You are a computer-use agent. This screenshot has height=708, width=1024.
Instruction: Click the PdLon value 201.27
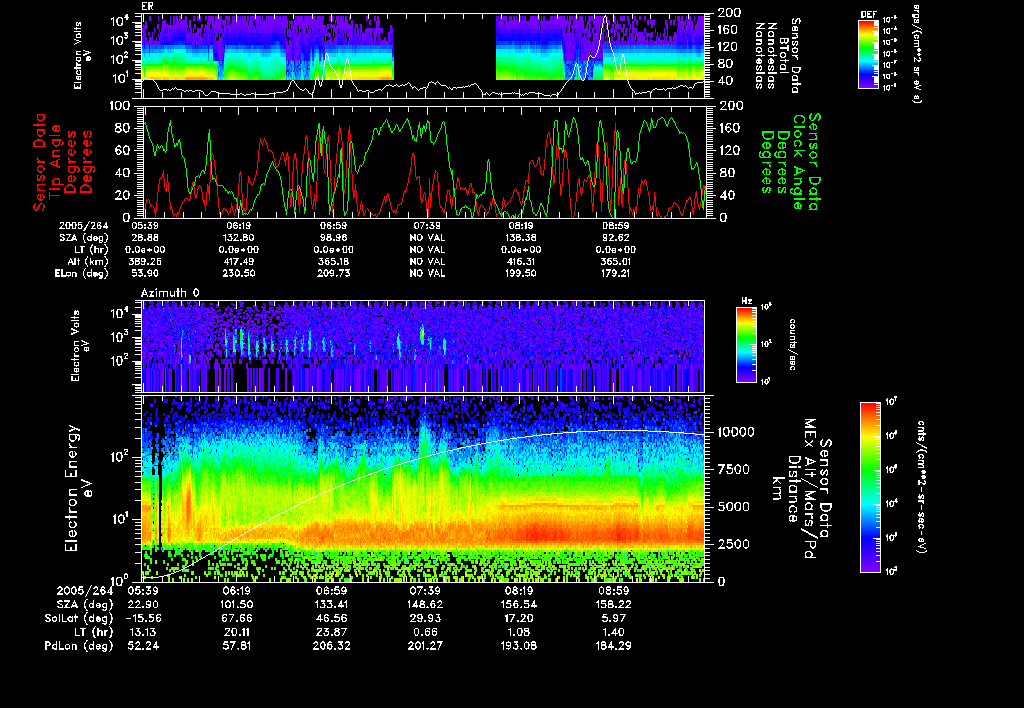(424, 645)
